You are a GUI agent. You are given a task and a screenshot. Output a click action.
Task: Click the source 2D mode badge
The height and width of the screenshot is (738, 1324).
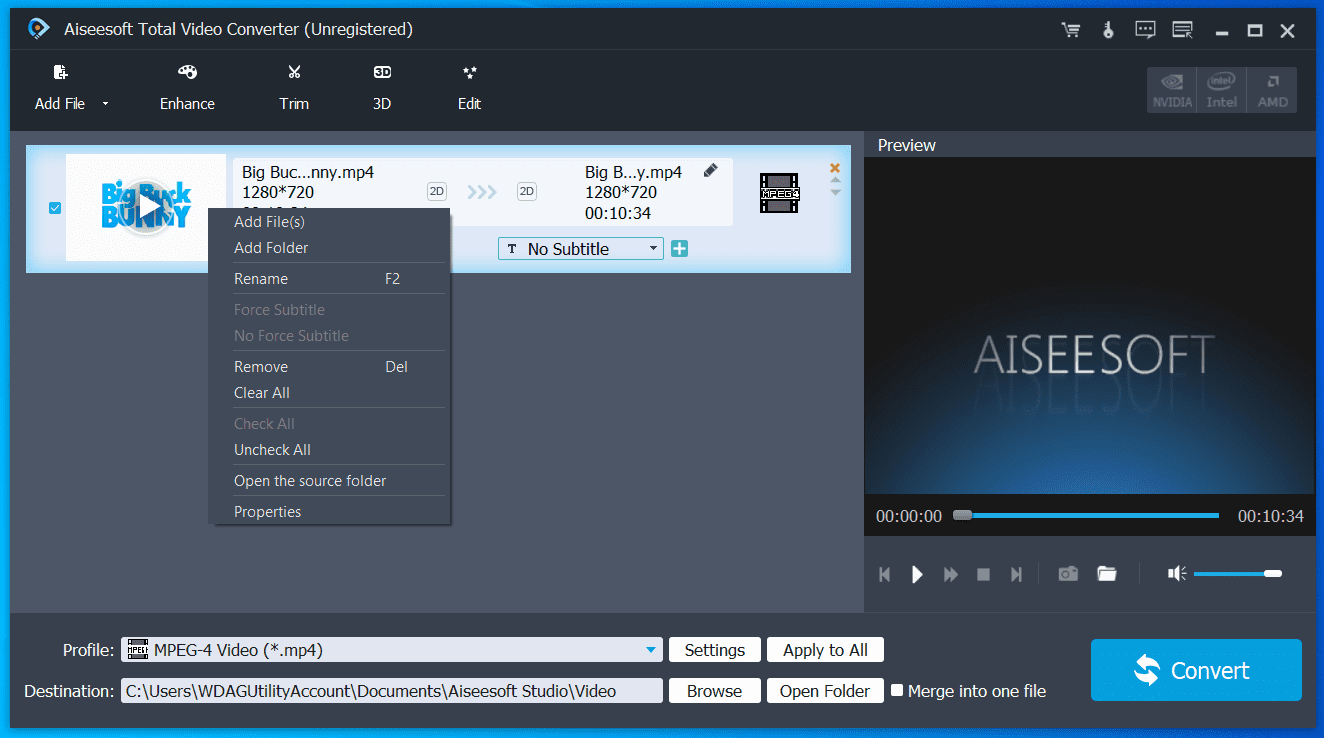click(437, 191)
